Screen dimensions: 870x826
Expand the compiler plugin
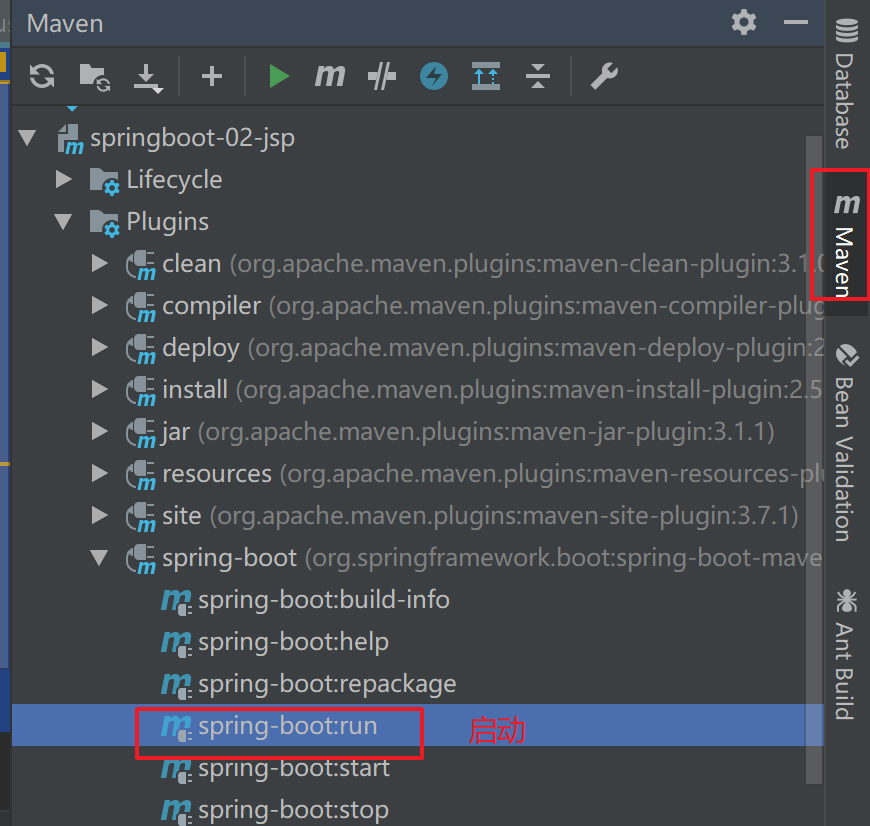100,305
